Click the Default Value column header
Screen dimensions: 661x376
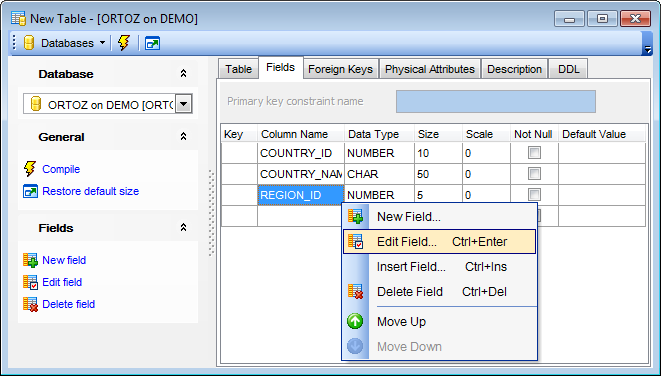pos(602,134)
